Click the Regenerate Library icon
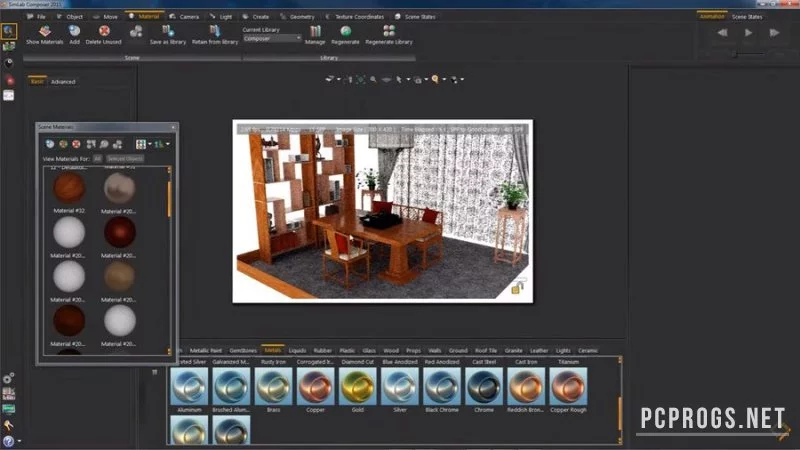 [x=389, y=32]
